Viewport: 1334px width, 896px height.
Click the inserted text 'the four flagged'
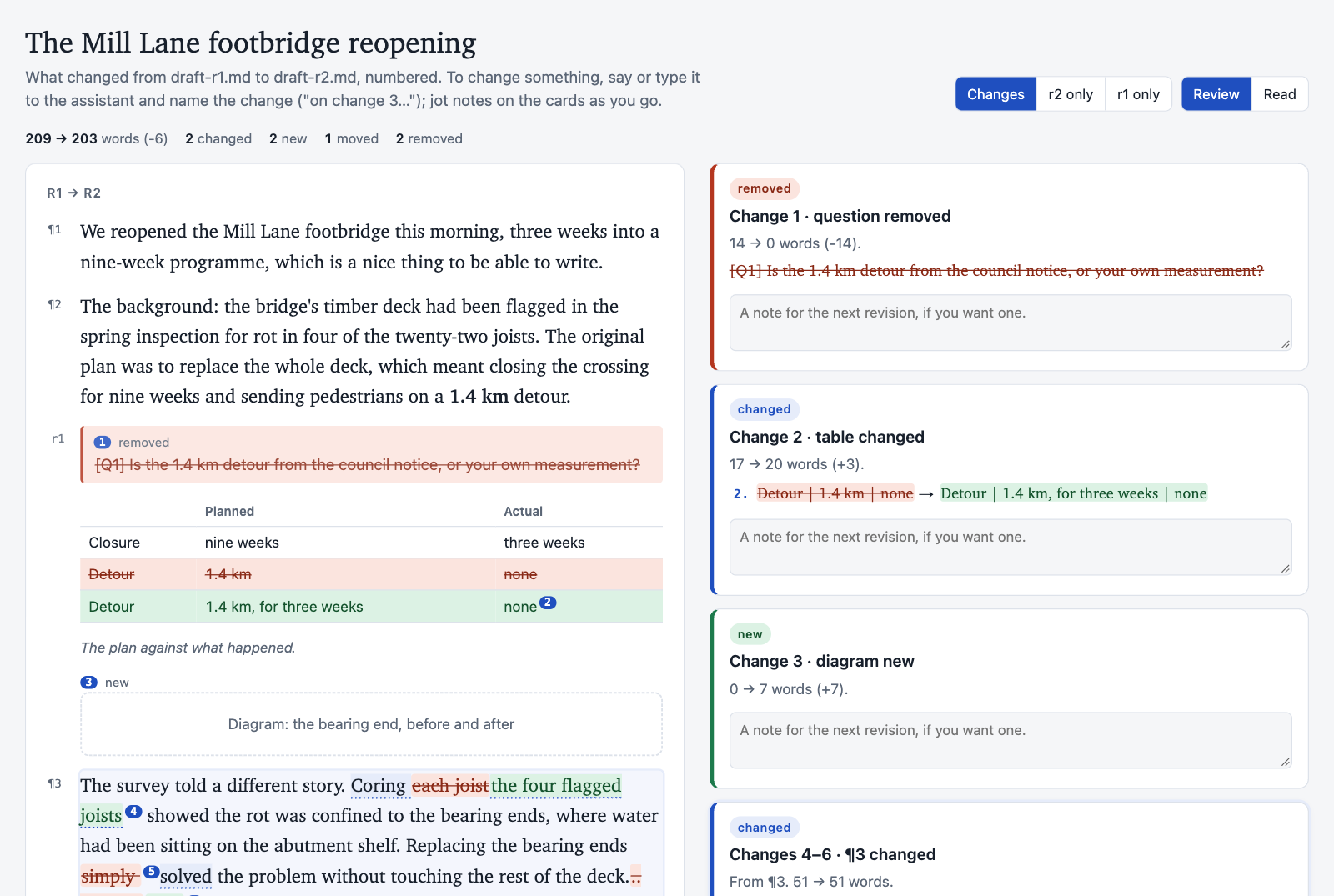pyautogui.click(x=556, y=785)
